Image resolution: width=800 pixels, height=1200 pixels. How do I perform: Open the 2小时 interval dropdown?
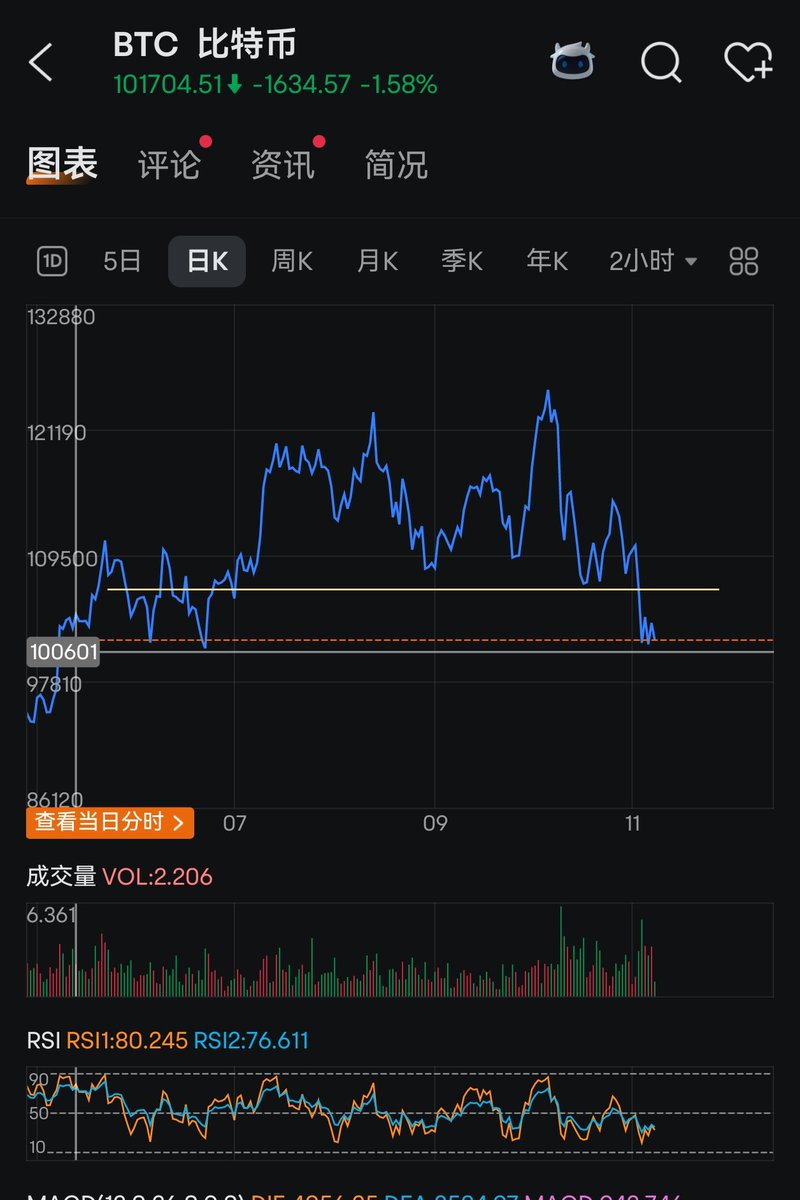(x=653, y=262)
